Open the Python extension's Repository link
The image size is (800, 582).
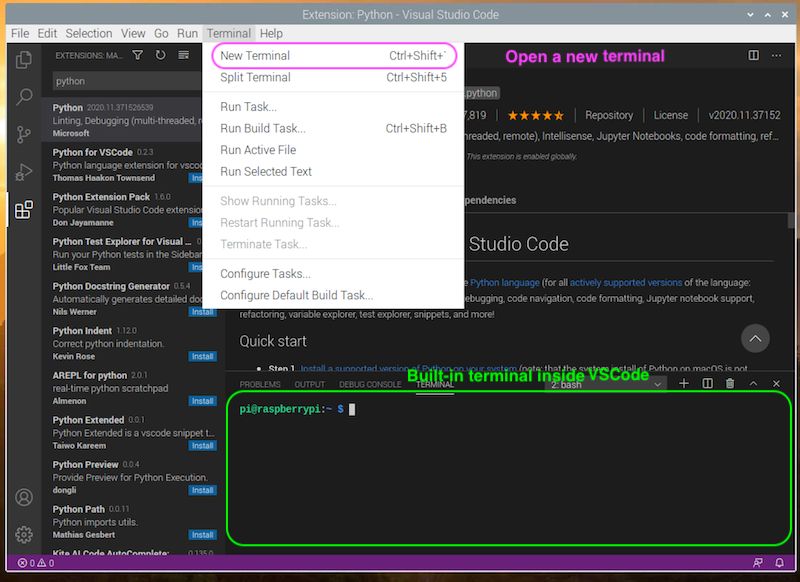(609, 115)
